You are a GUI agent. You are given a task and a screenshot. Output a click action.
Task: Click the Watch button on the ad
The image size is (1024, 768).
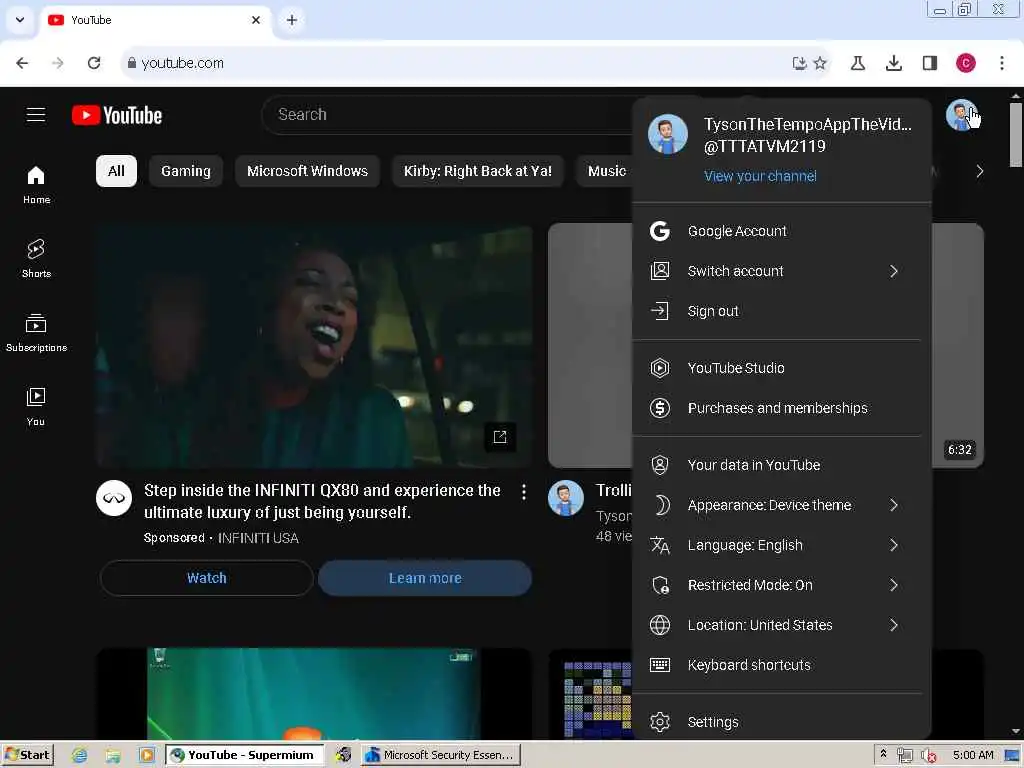tap(207, 578)
